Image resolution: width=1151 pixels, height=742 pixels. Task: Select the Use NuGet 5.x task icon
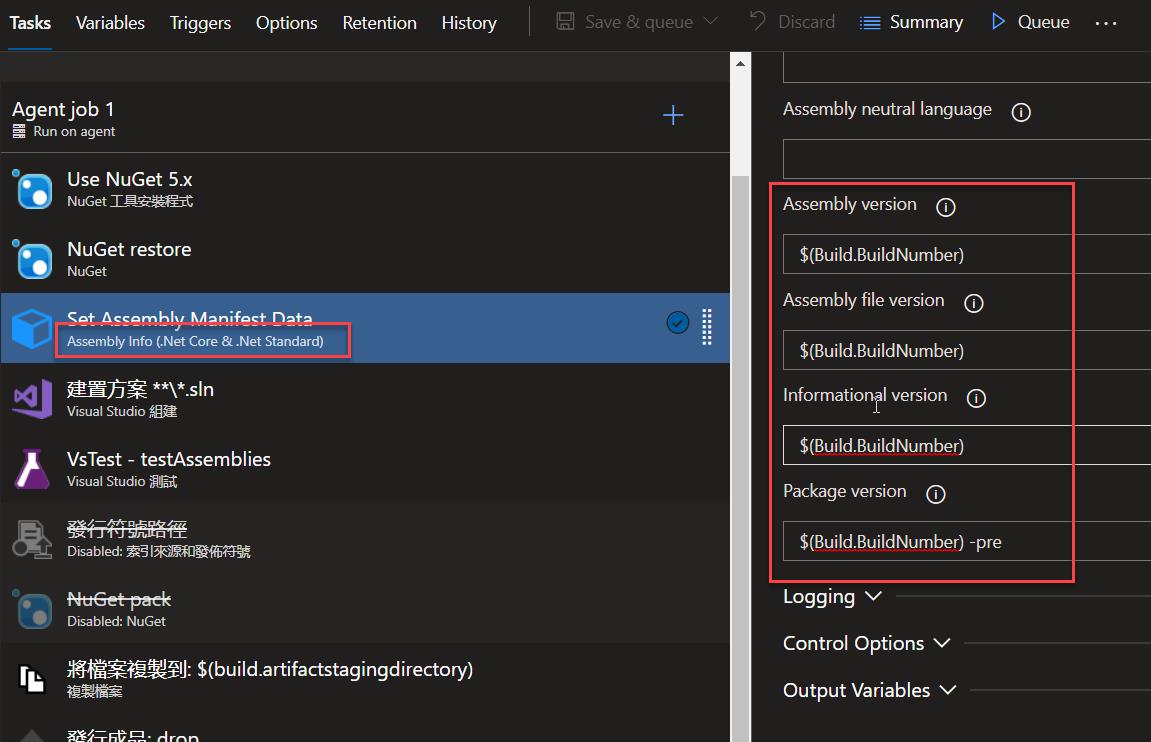coord(34,189)
